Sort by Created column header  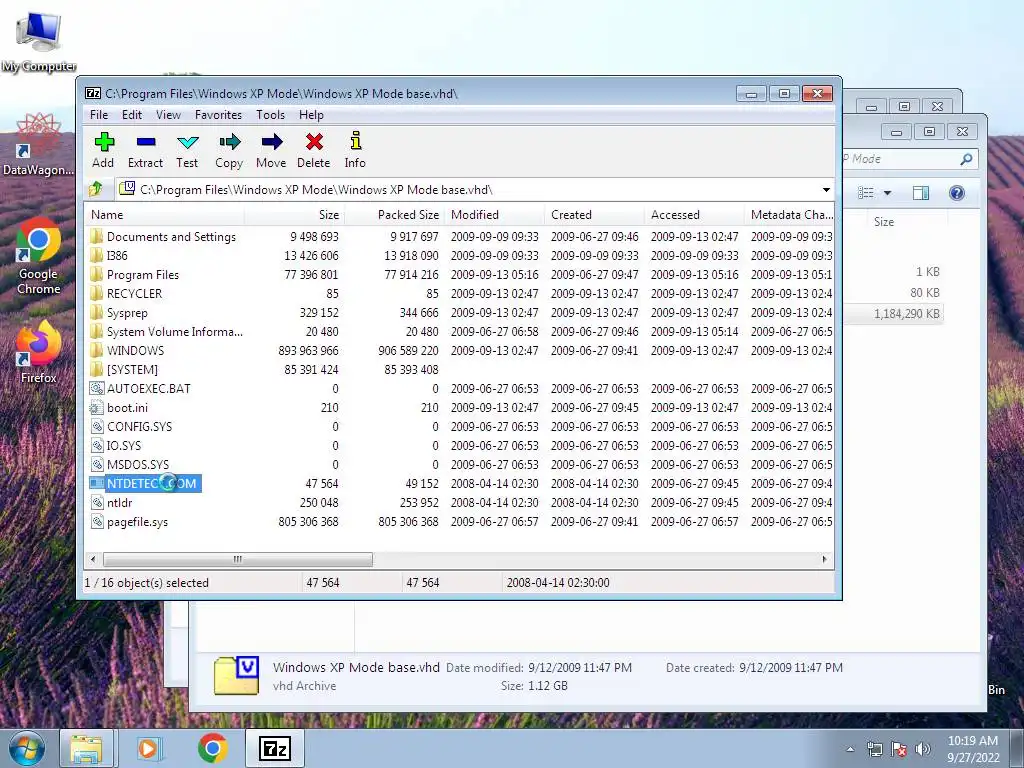594,215
